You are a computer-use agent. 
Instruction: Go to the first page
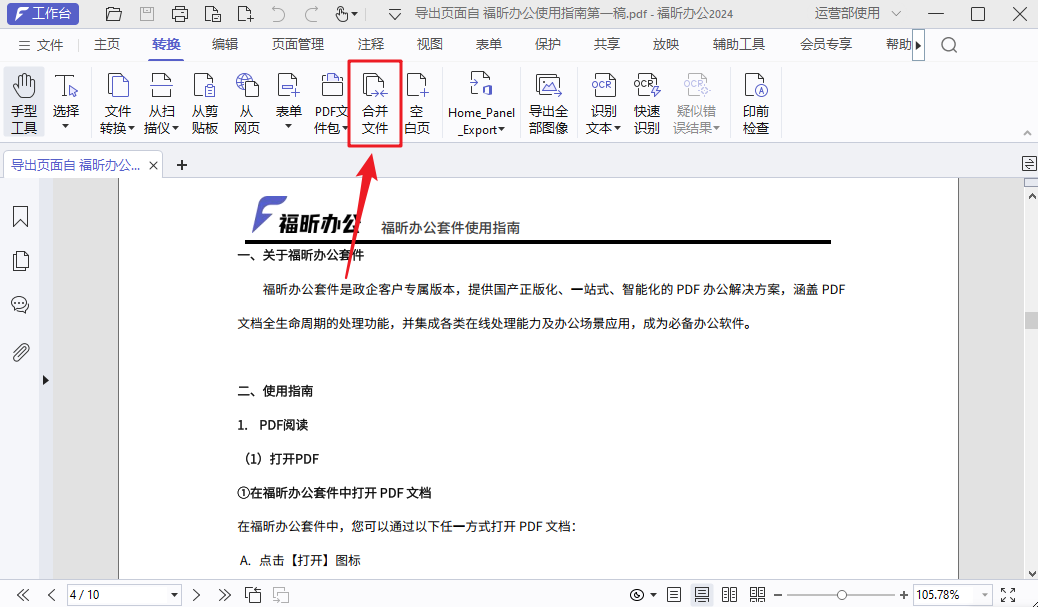[23, 595]
